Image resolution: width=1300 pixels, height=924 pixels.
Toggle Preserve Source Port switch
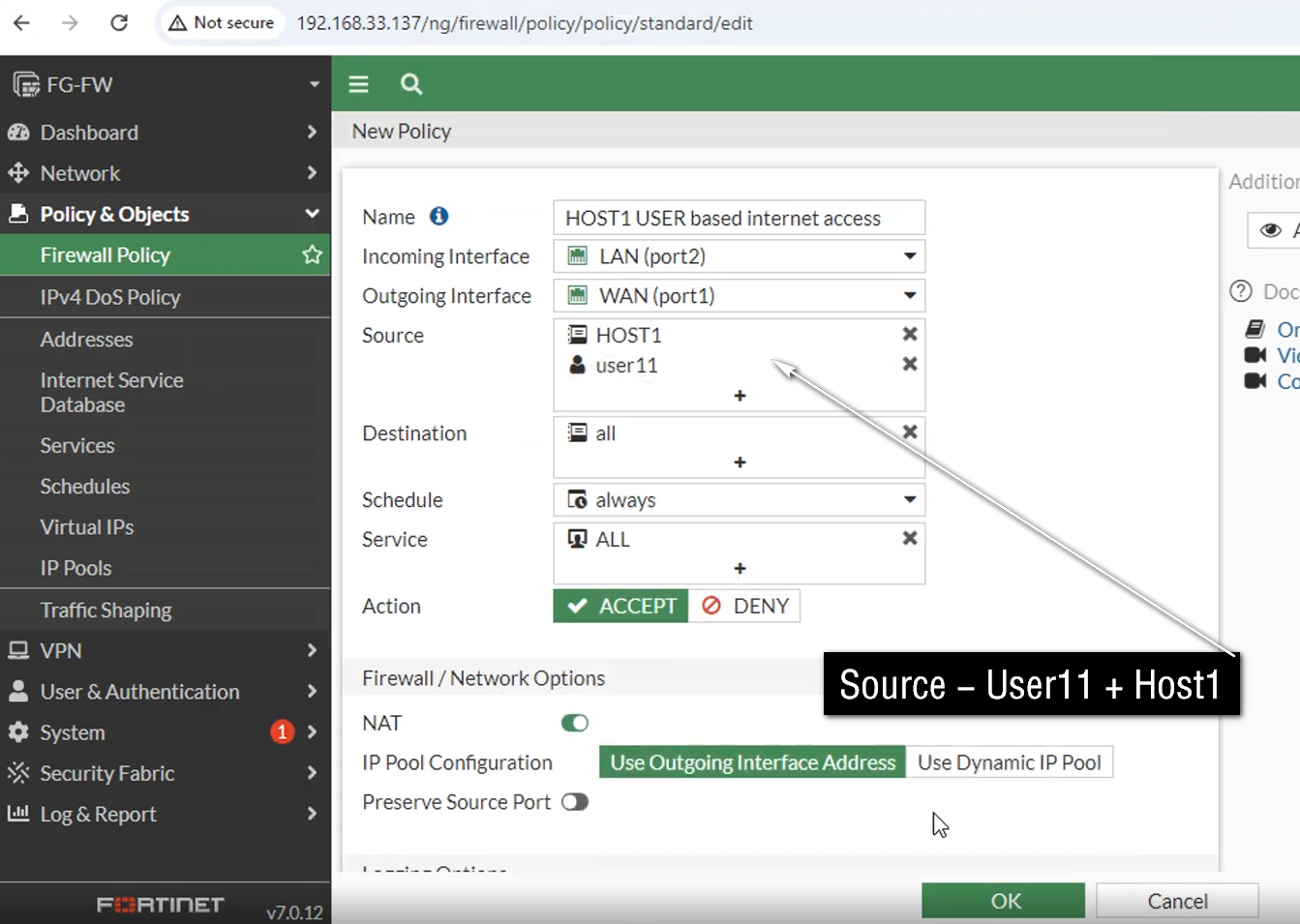575,802
